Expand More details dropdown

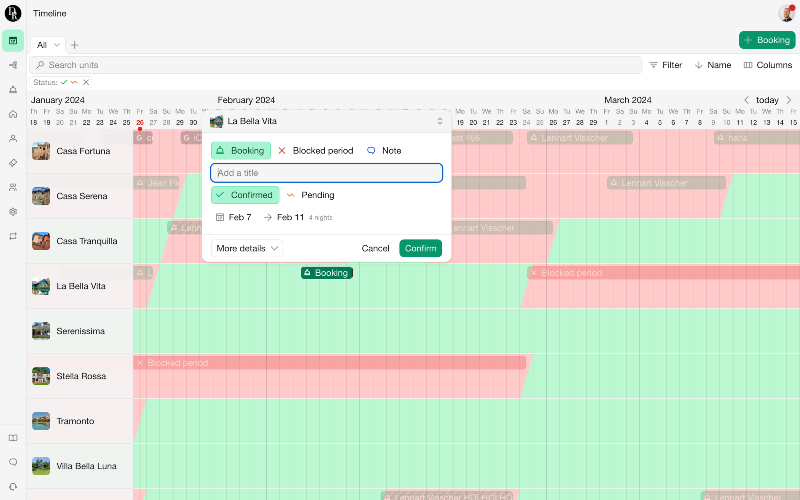point(247,248)
